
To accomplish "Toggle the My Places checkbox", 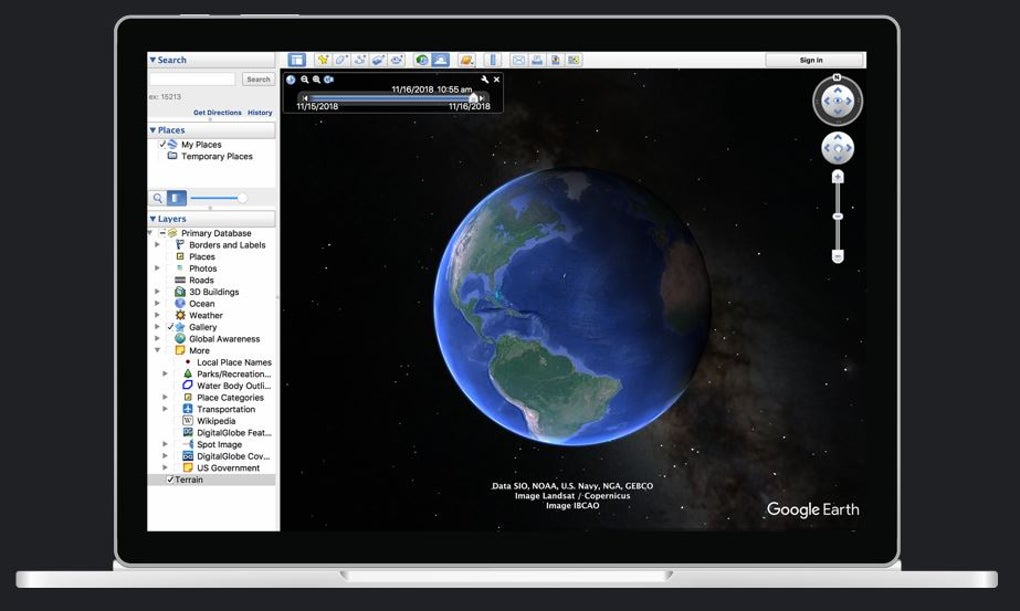I will click(x=163, y=144).
